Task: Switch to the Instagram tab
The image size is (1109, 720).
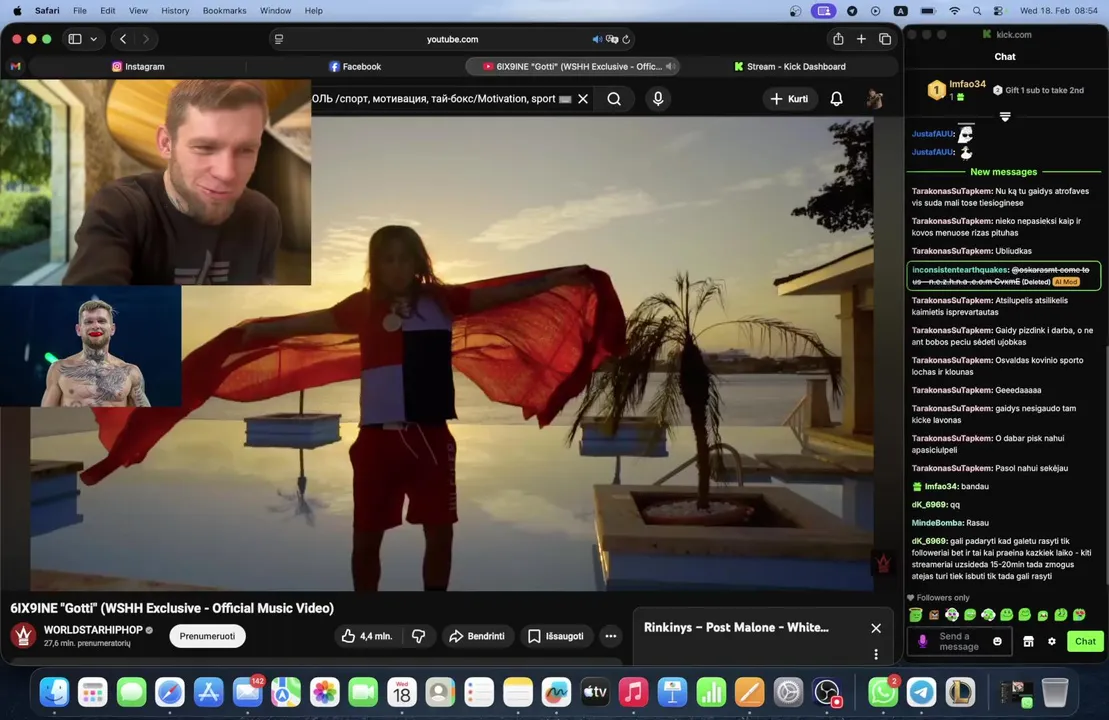Action: (x=138, y=66)
